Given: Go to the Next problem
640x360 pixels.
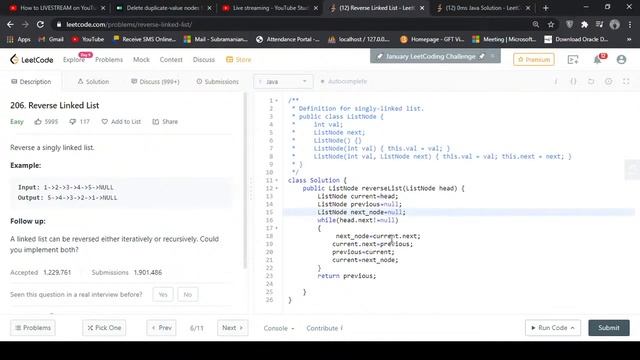Looking at the screenshot, I should point(232,328).
